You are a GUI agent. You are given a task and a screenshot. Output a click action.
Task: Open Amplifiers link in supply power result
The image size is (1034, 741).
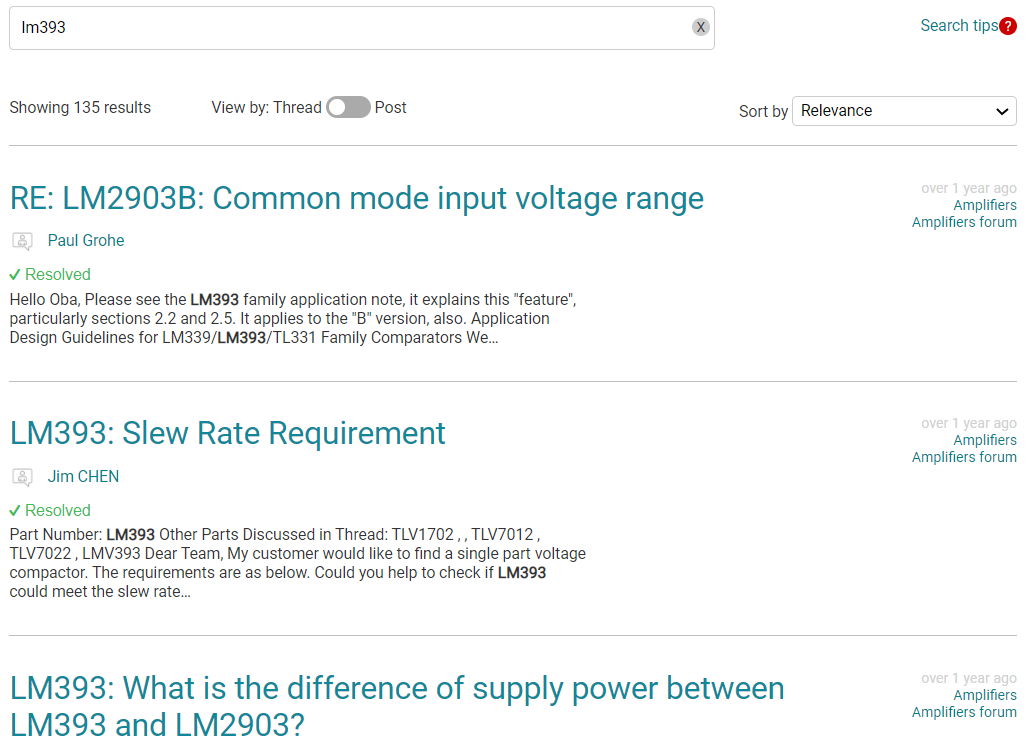(985, 695)
